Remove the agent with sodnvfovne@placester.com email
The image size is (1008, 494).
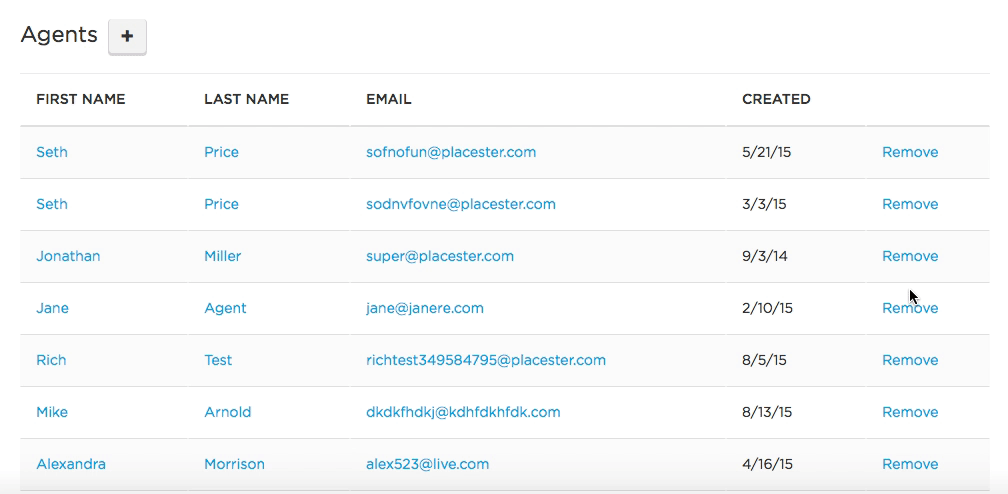[910, 205]
